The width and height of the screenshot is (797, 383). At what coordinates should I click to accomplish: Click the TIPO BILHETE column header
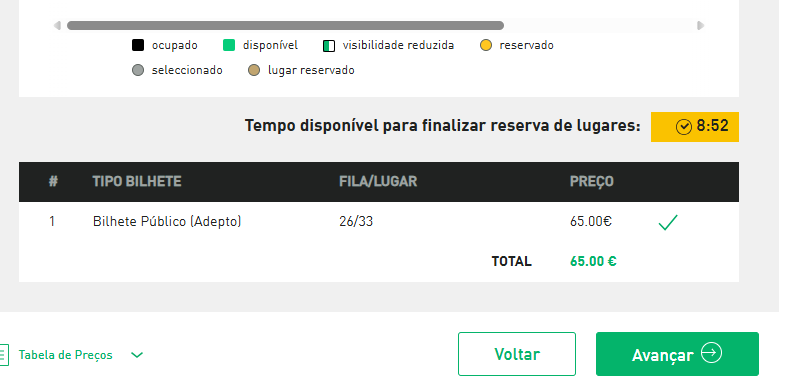coord(137,181)
